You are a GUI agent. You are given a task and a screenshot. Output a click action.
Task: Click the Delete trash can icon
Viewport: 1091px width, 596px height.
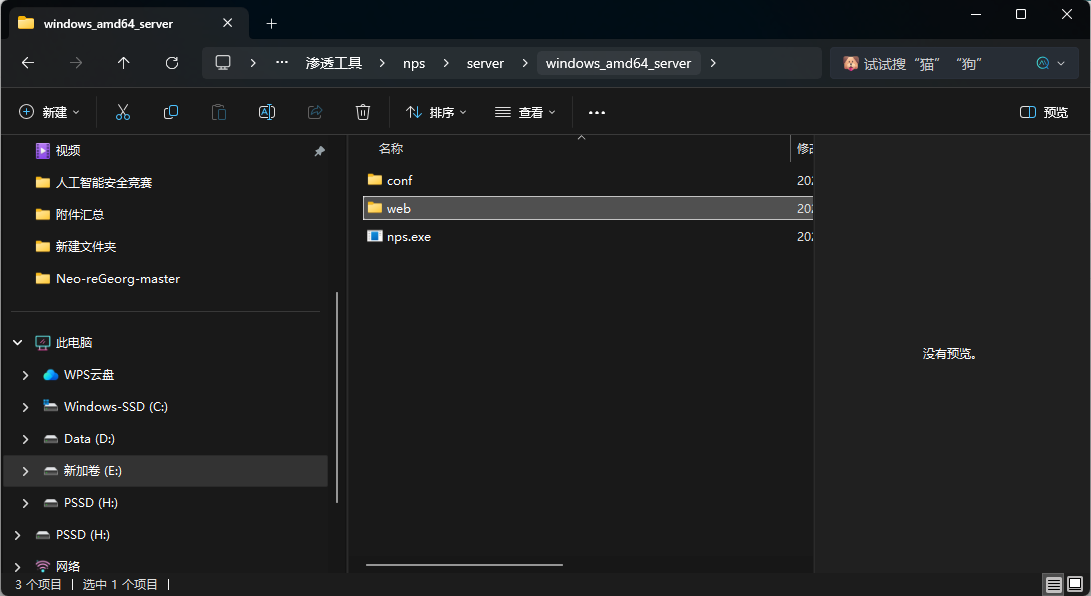[x=363, y=112]
